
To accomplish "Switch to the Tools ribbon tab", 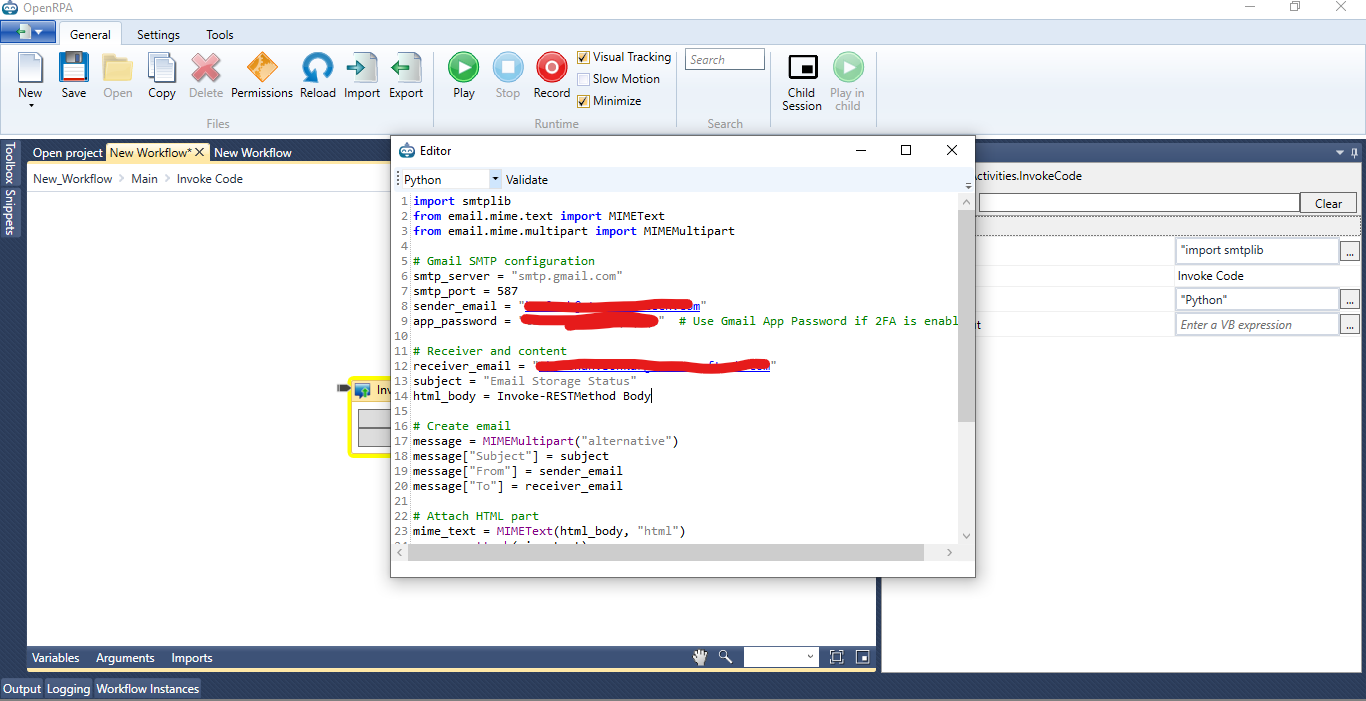I will coord(220,34).
